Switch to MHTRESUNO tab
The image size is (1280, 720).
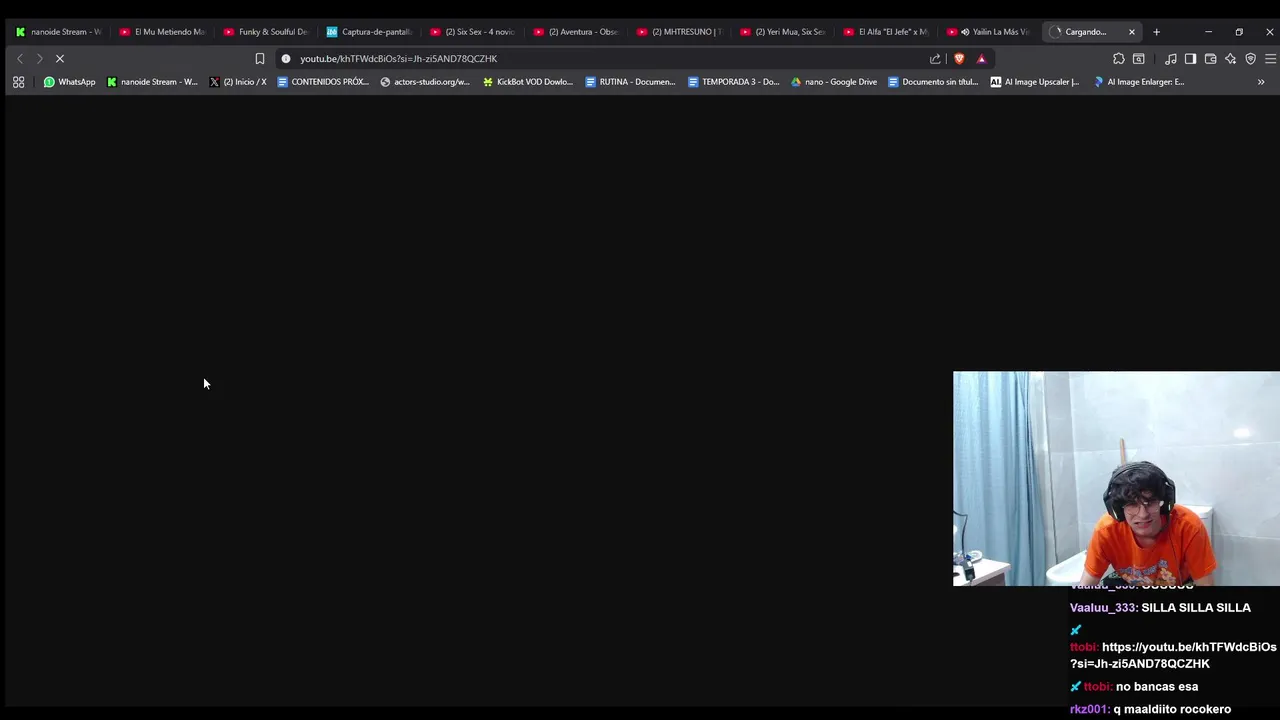click(x=680, y=32)
